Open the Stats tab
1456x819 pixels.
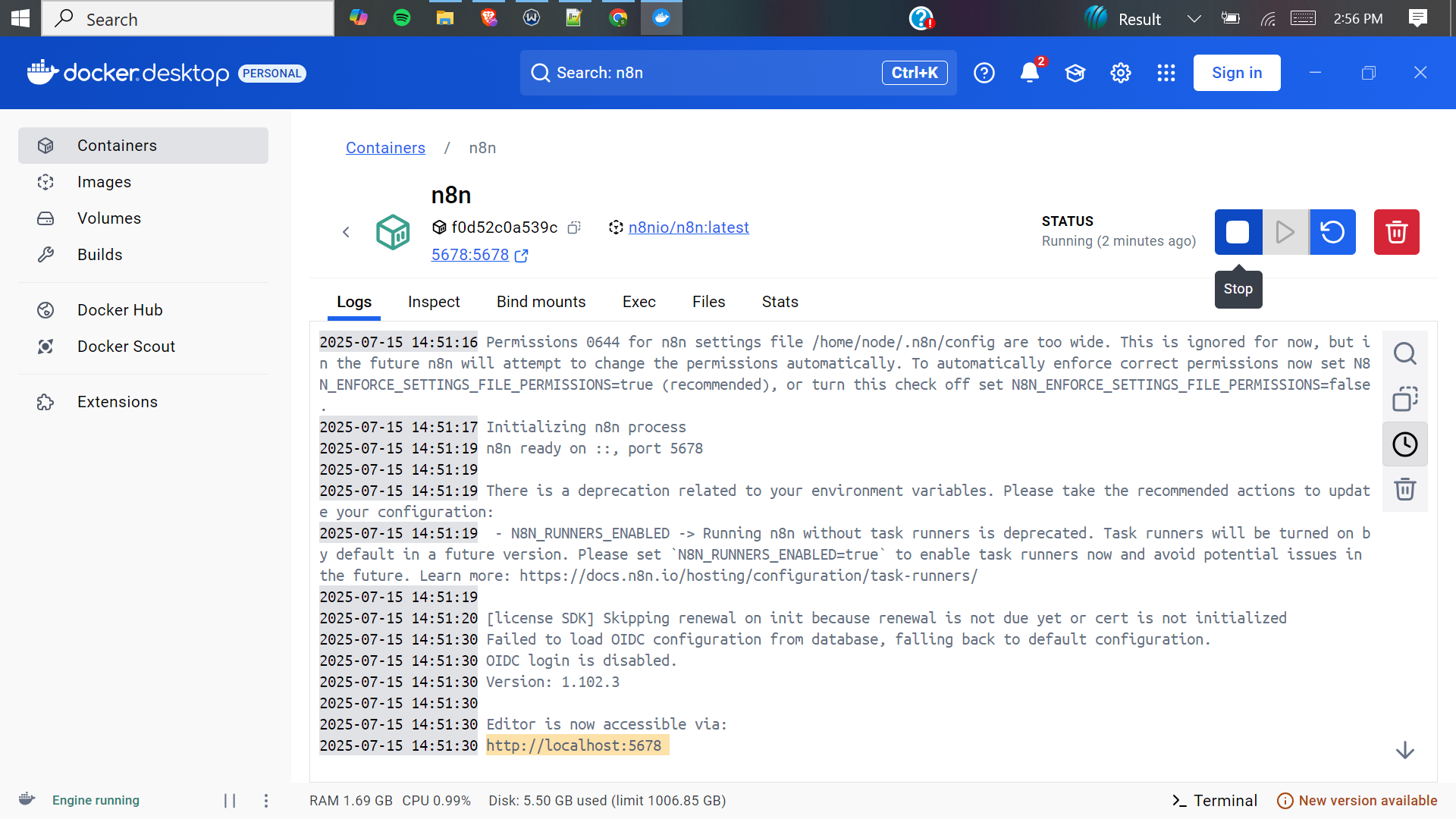click(780, 302)
